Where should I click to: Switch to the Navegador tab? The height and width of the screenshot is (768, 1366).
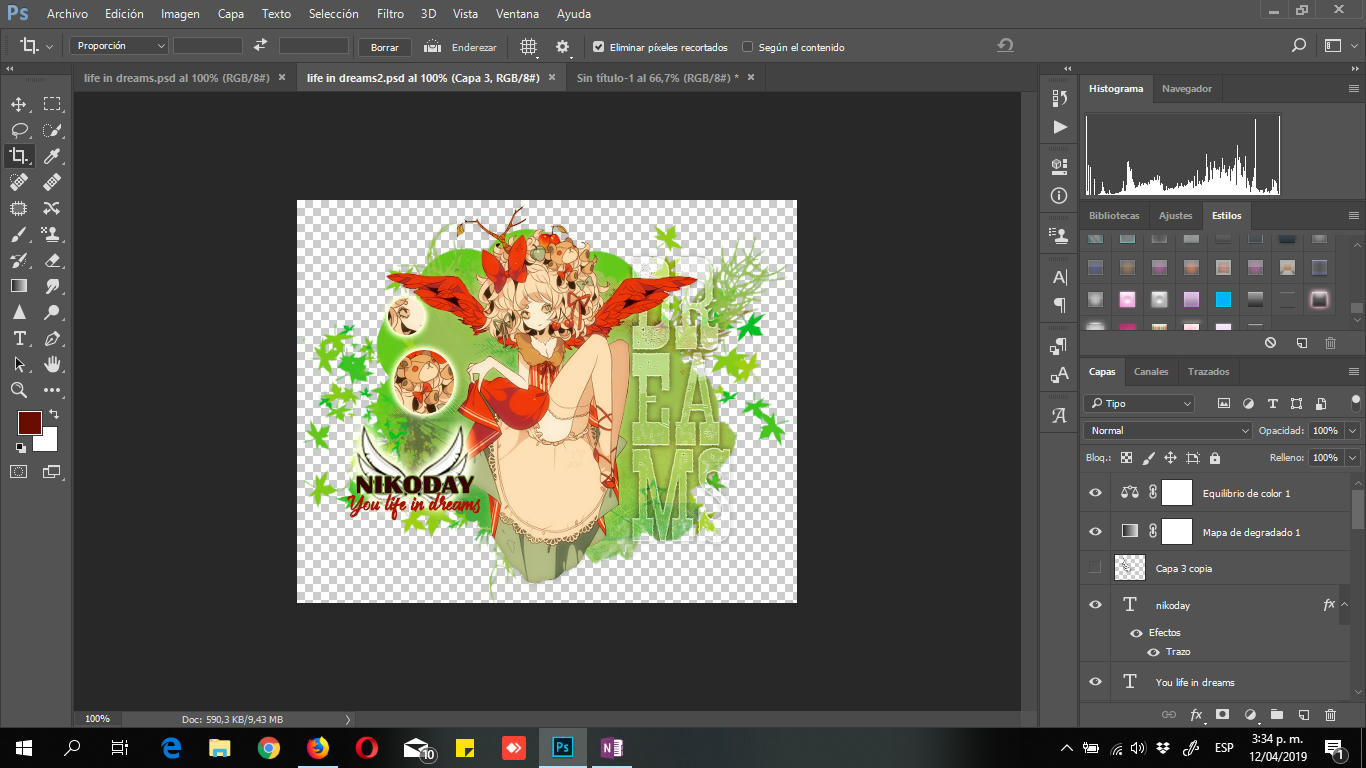[1186, 89]
